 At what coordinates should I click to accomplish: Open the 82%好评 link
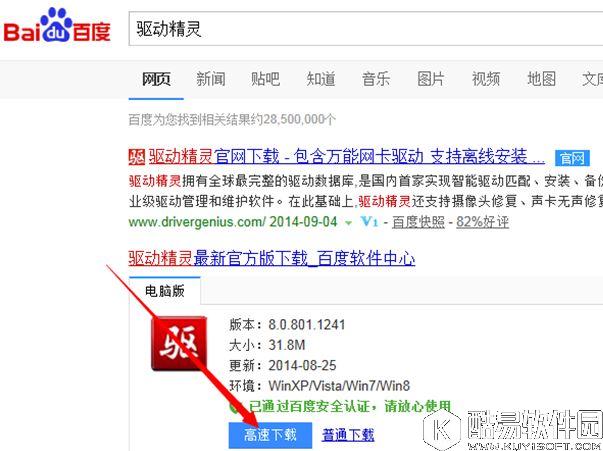(x=482, y=222)
